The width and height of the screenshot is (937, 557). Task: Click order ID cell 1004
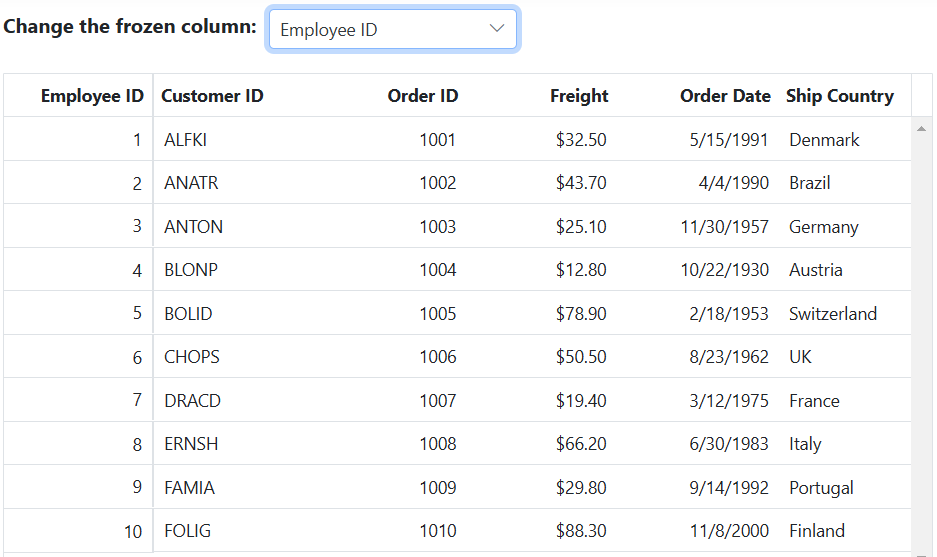pos(437,270)
